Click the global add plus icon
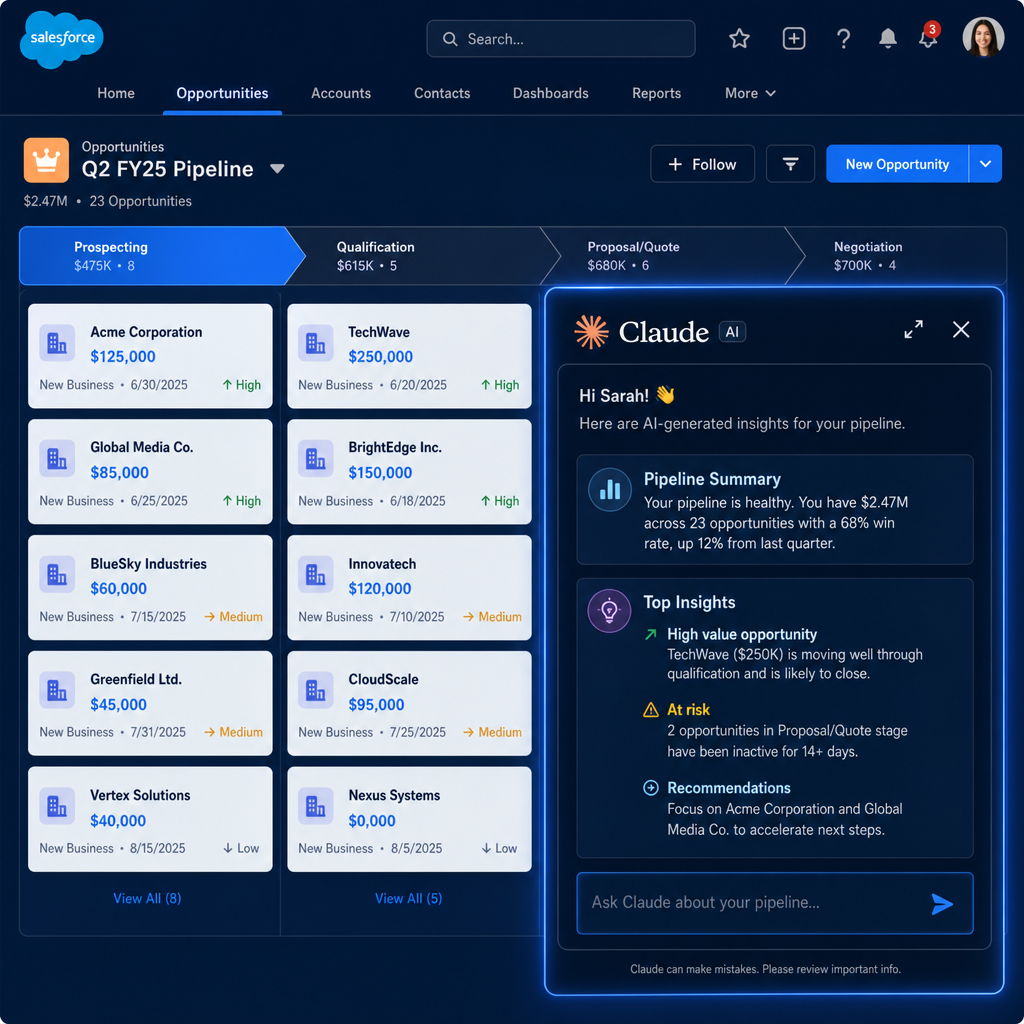 coord(793,39)
